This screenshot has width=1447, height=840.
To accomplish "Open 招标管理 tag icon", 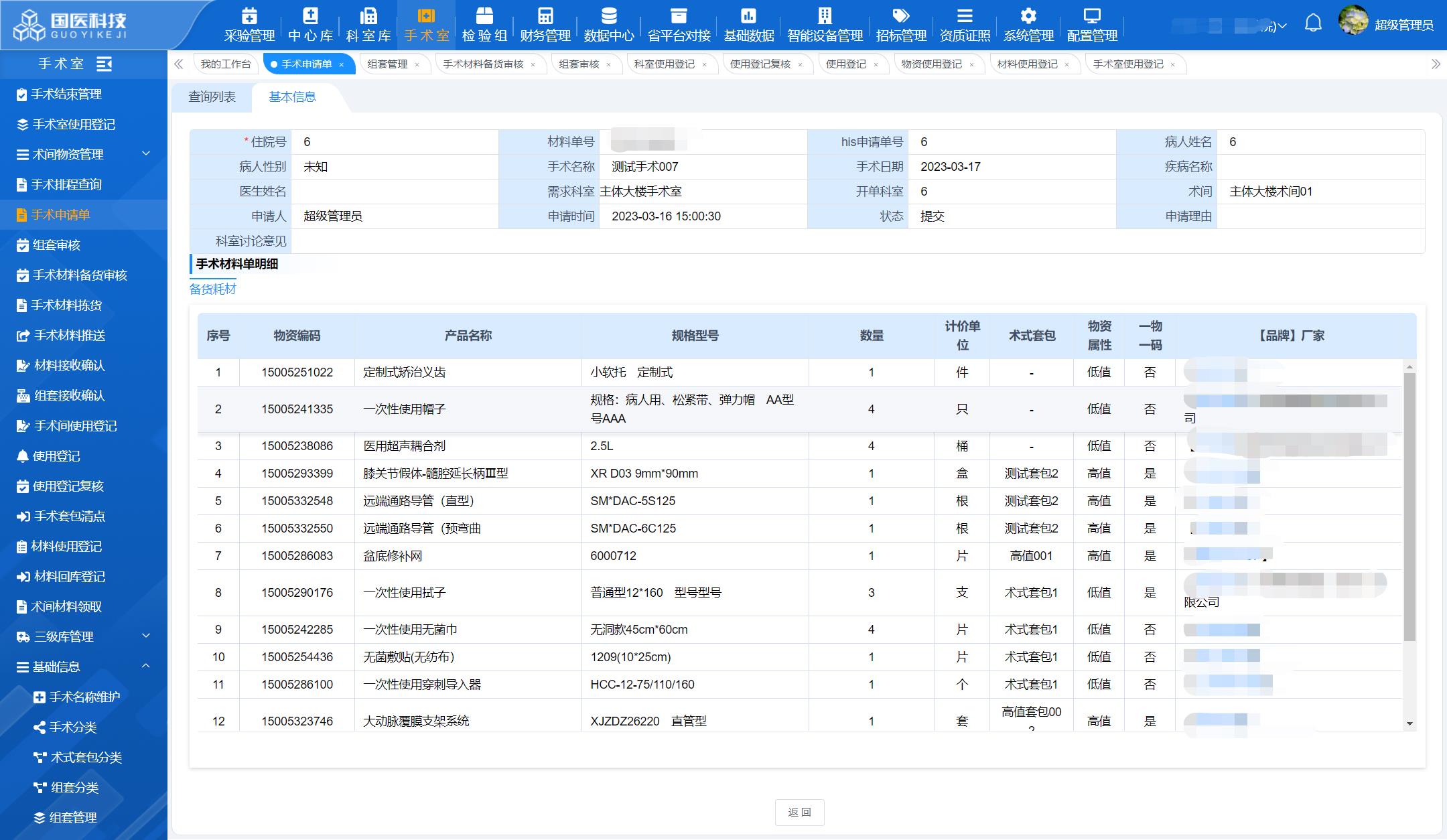I will (x=901, y=16).
